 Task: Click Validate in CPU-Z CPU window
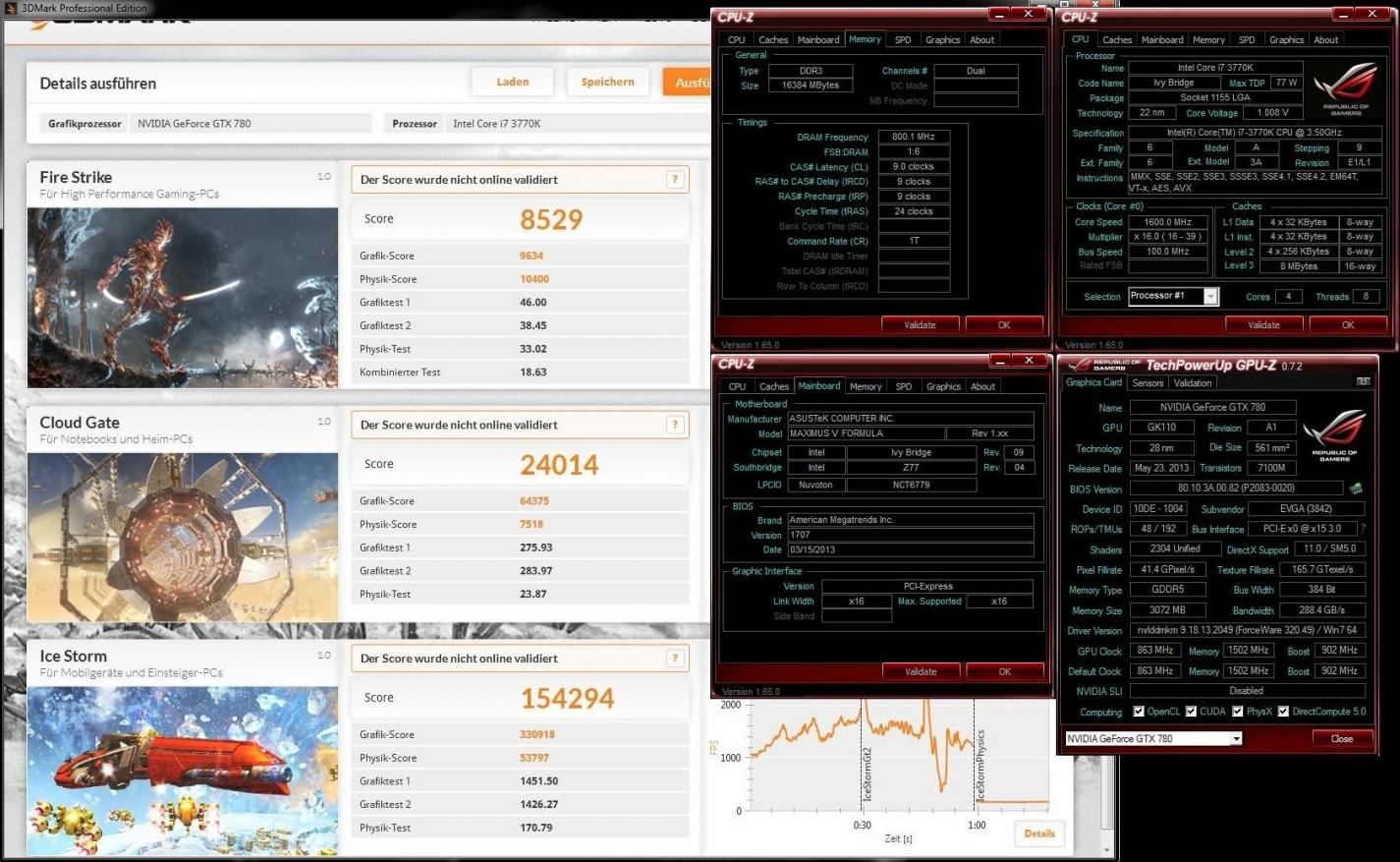click(x=1263, y=325)
